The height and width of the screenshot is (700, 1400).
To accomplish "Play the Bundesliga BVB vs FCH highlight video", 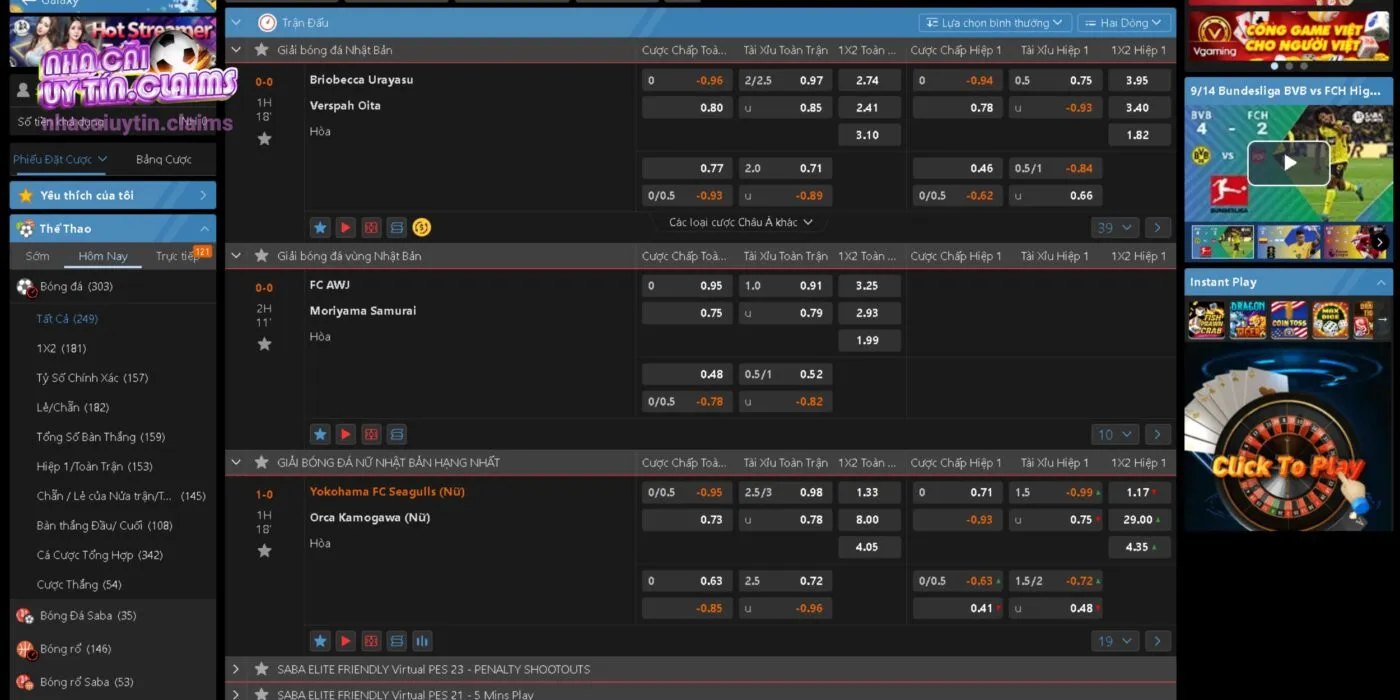I will [x=1288, y=163].
